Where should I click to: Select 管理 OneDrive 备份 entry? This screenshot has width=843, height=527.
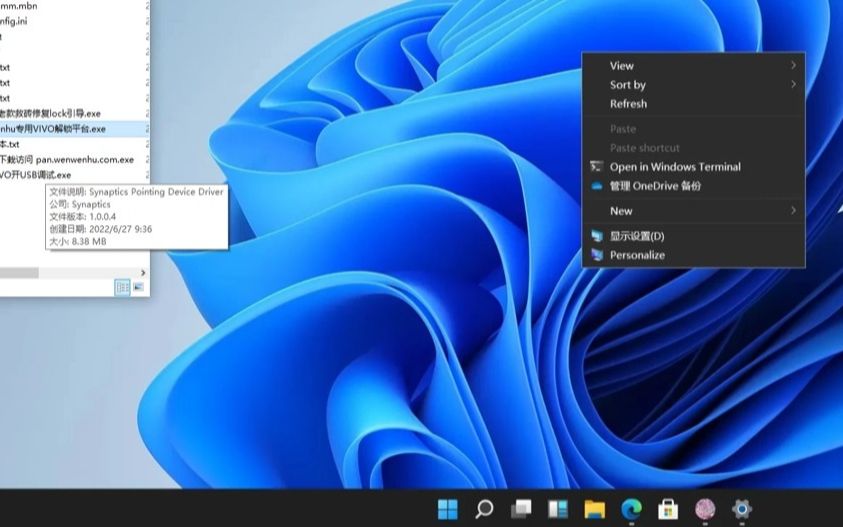click(x=694, y=186)
